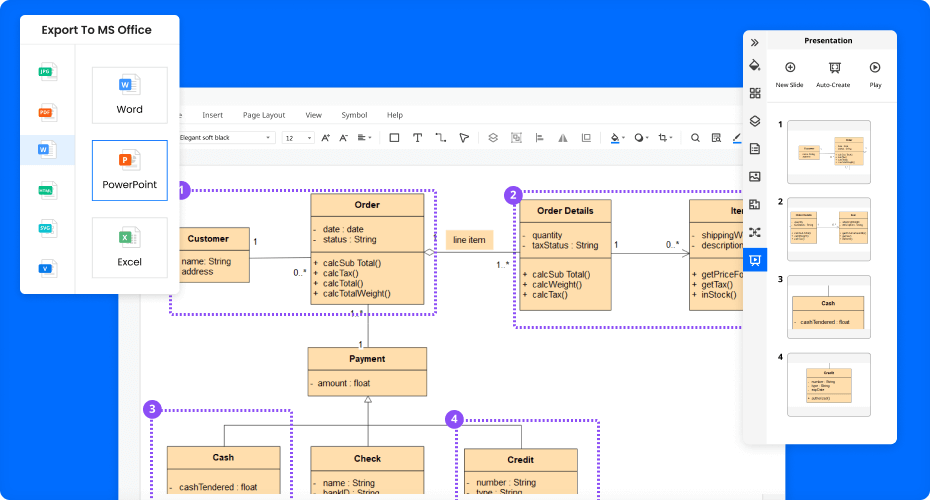Select the Visio export format icon
This screenshot has height=500, width=930.
click(x=47, y=269)
